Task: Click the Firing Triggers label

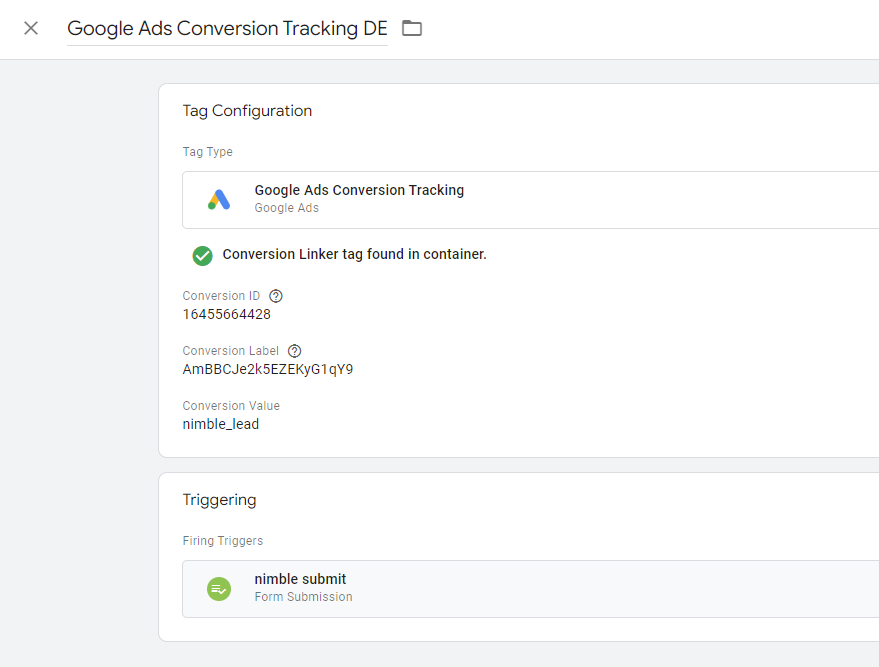Action: [223, 541]
